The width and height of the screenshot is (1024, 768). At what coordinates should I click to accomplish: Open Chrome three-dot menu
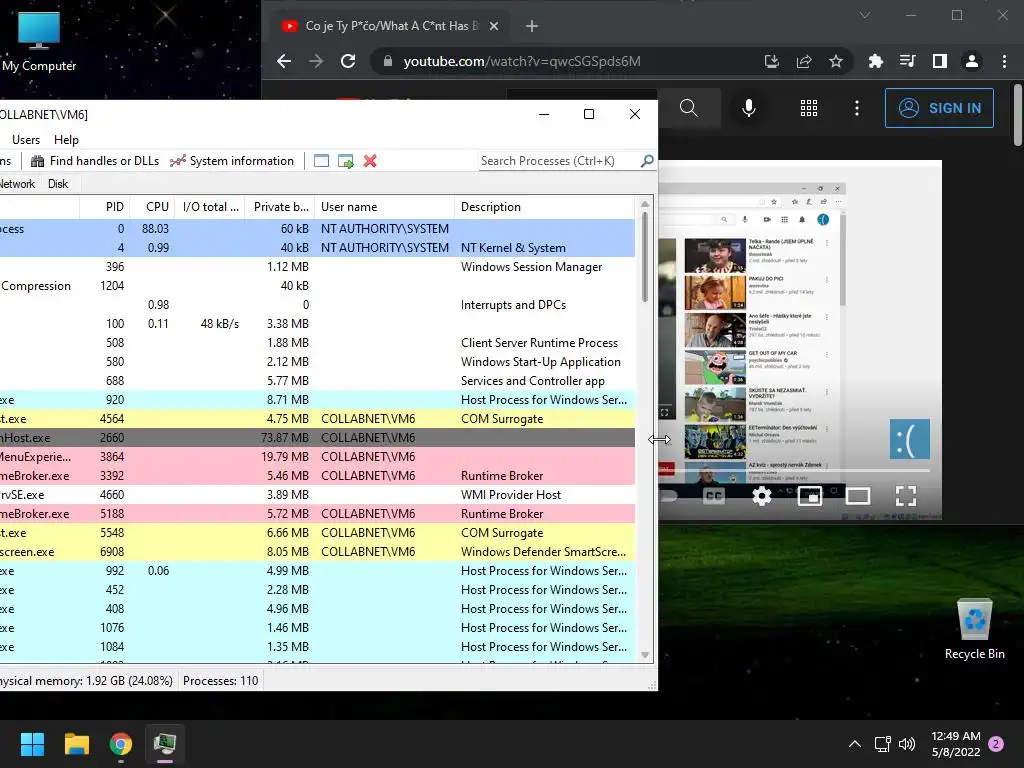pos(1004,61)
